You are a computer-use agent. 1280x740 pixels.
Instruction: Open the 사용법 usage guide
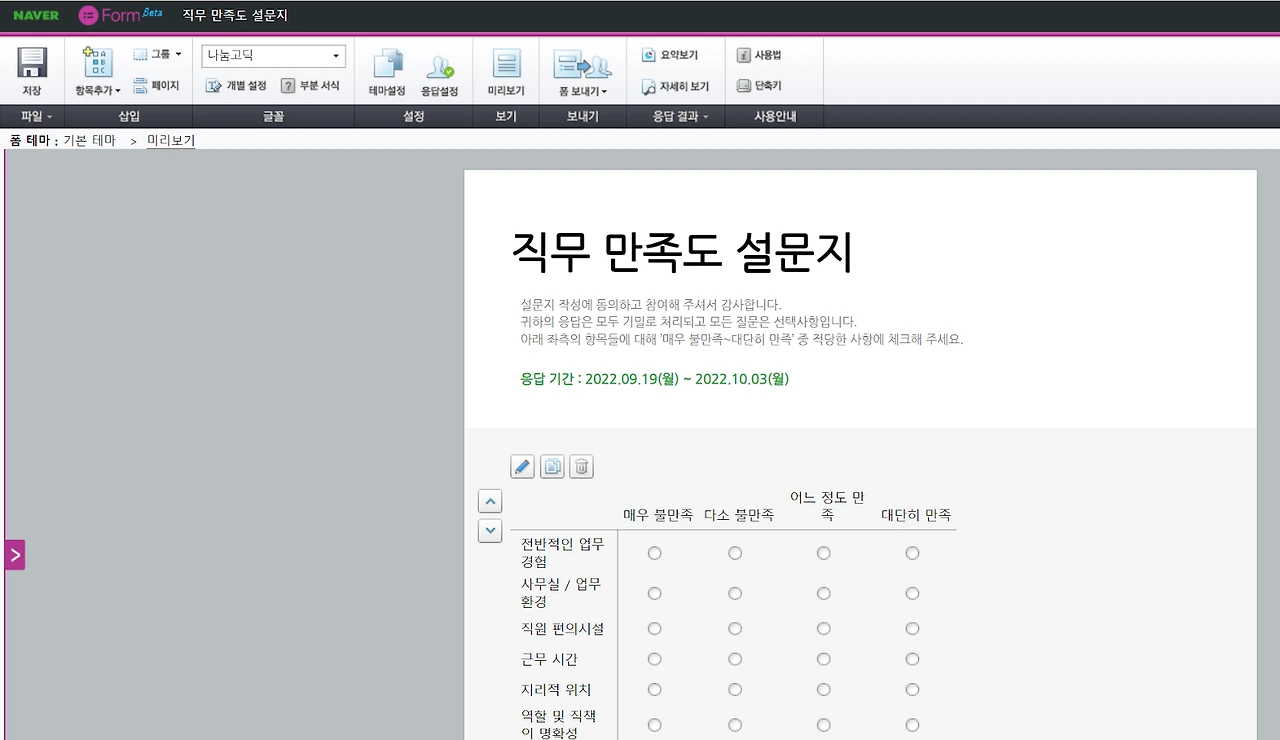click(x=758, y=55)
